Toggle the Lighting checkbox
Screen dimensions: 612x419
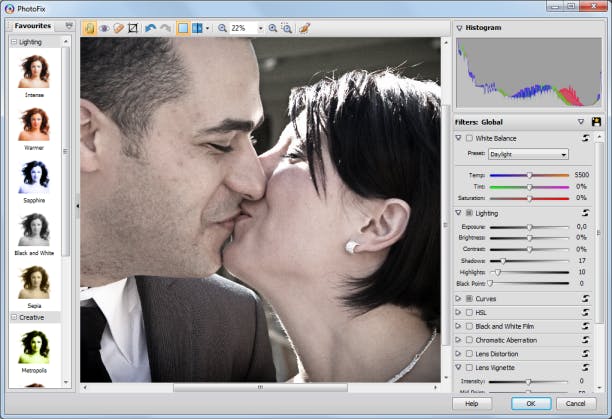(x=469, y=213)
